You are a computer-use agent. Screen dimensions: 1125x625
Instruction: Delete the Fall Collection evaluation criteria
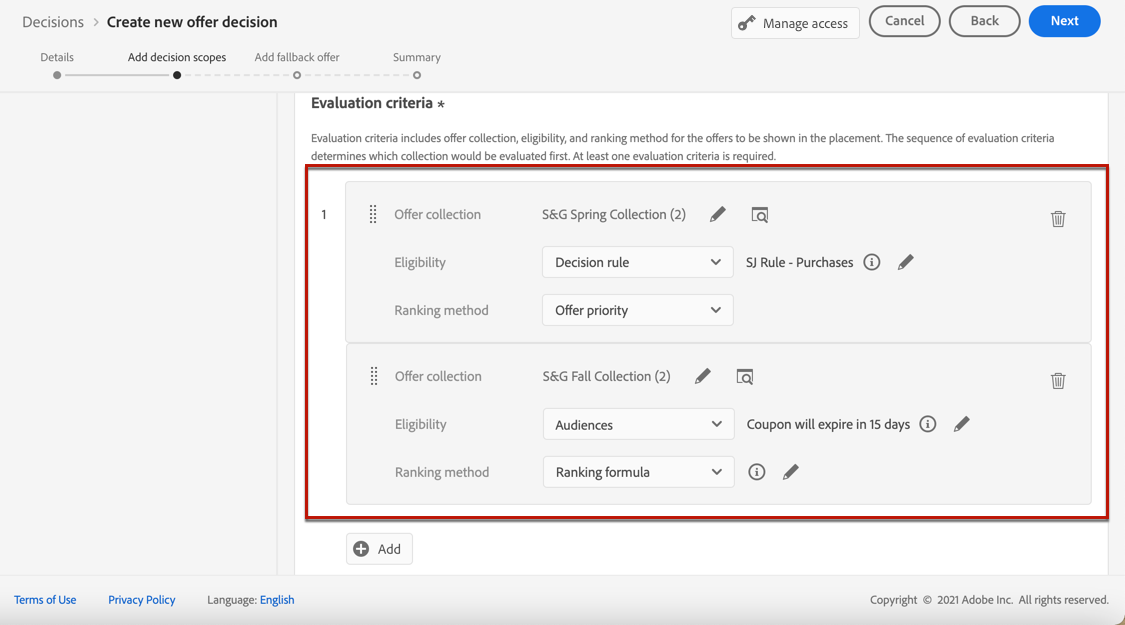coord(1058,381)
